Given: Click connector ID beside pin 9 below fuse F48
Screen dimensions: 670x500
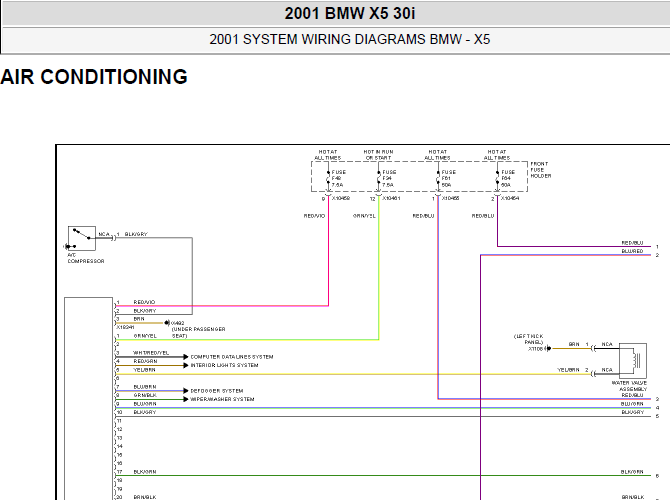Looking at the screenshot, I should (341, 198).
